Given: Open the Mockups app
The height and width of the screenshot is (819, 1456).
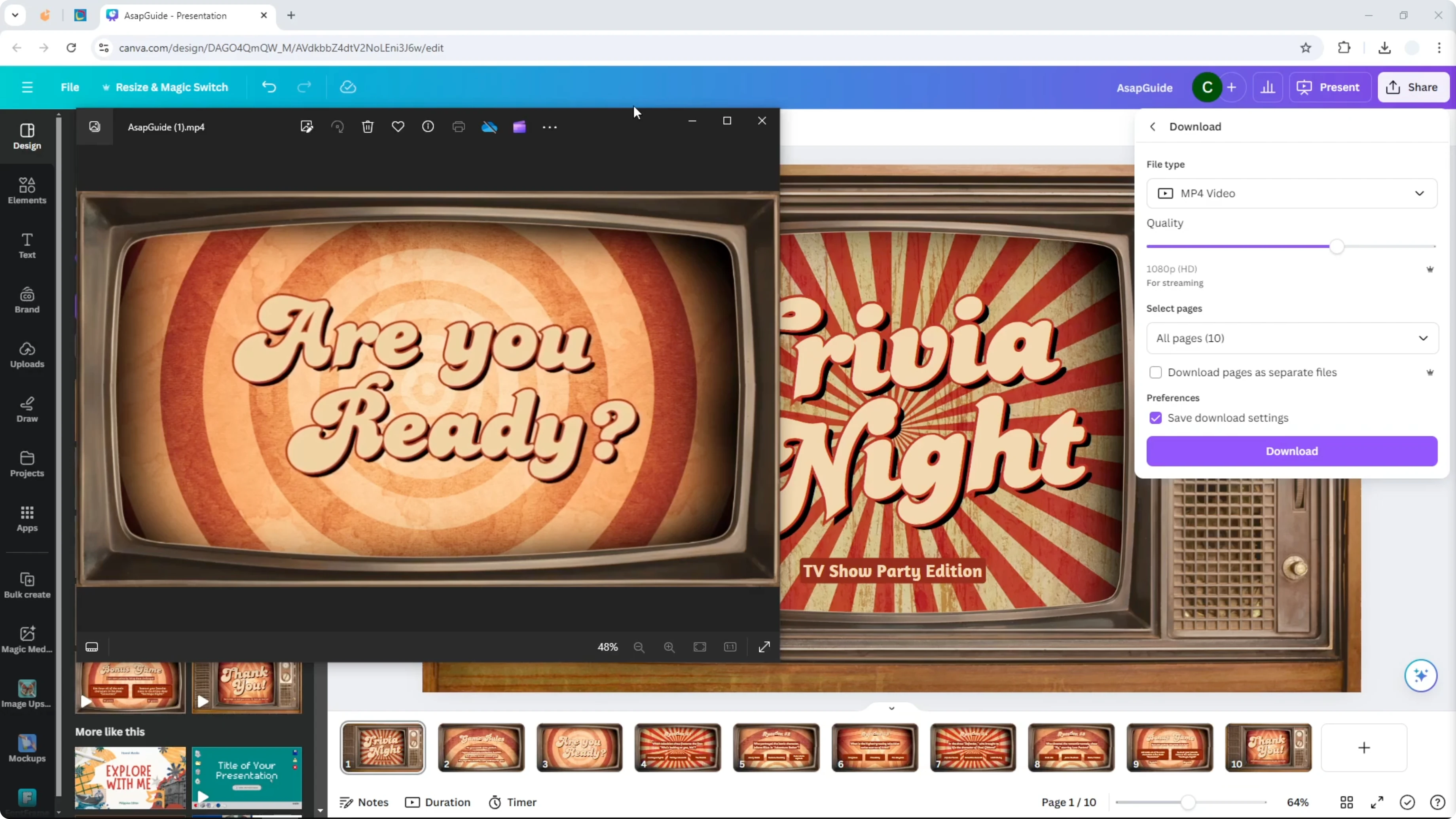Looking at the screenshot, I should point(27,749).
